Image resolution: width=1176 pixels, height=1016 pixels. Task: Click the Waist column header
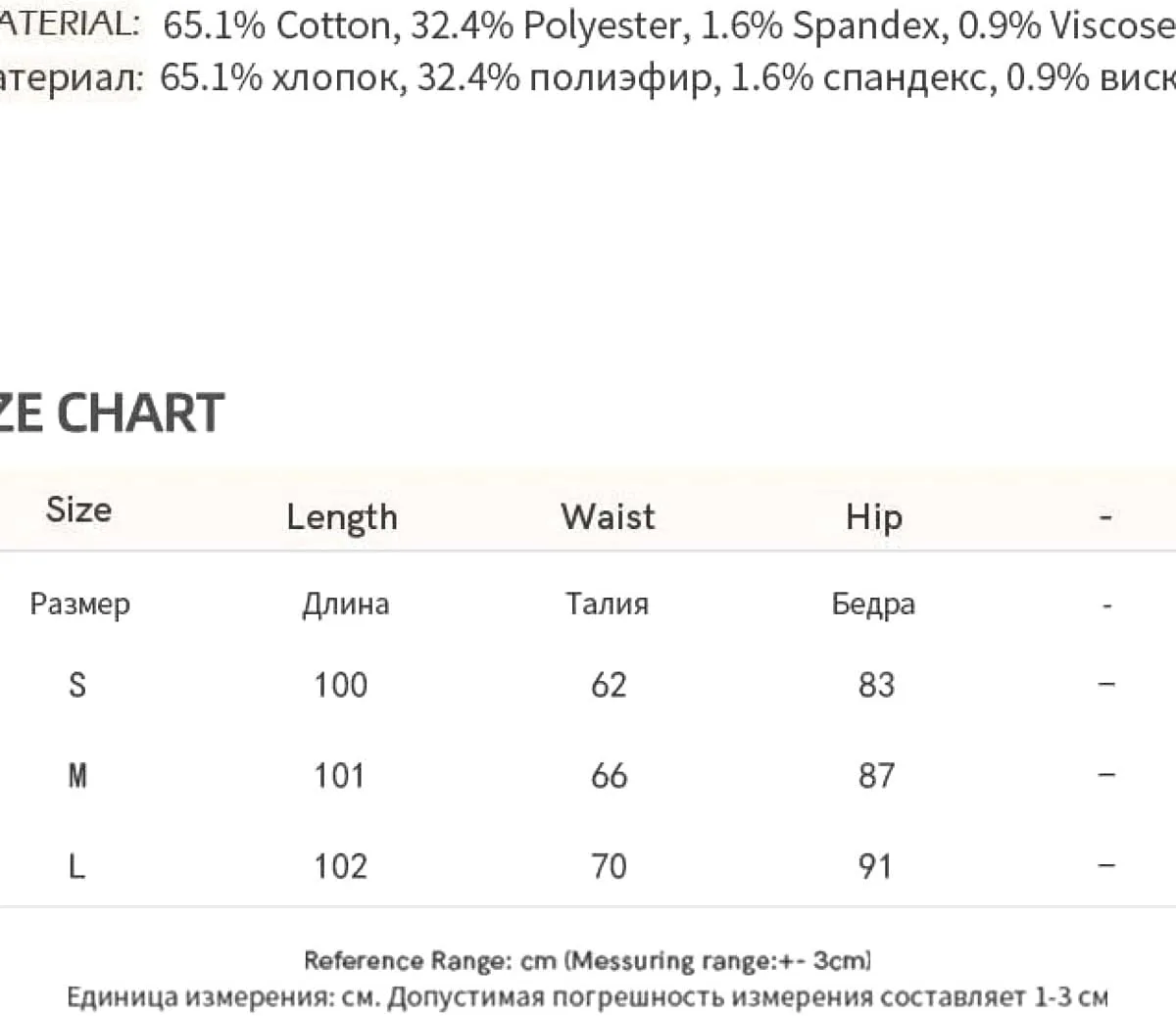608,516
